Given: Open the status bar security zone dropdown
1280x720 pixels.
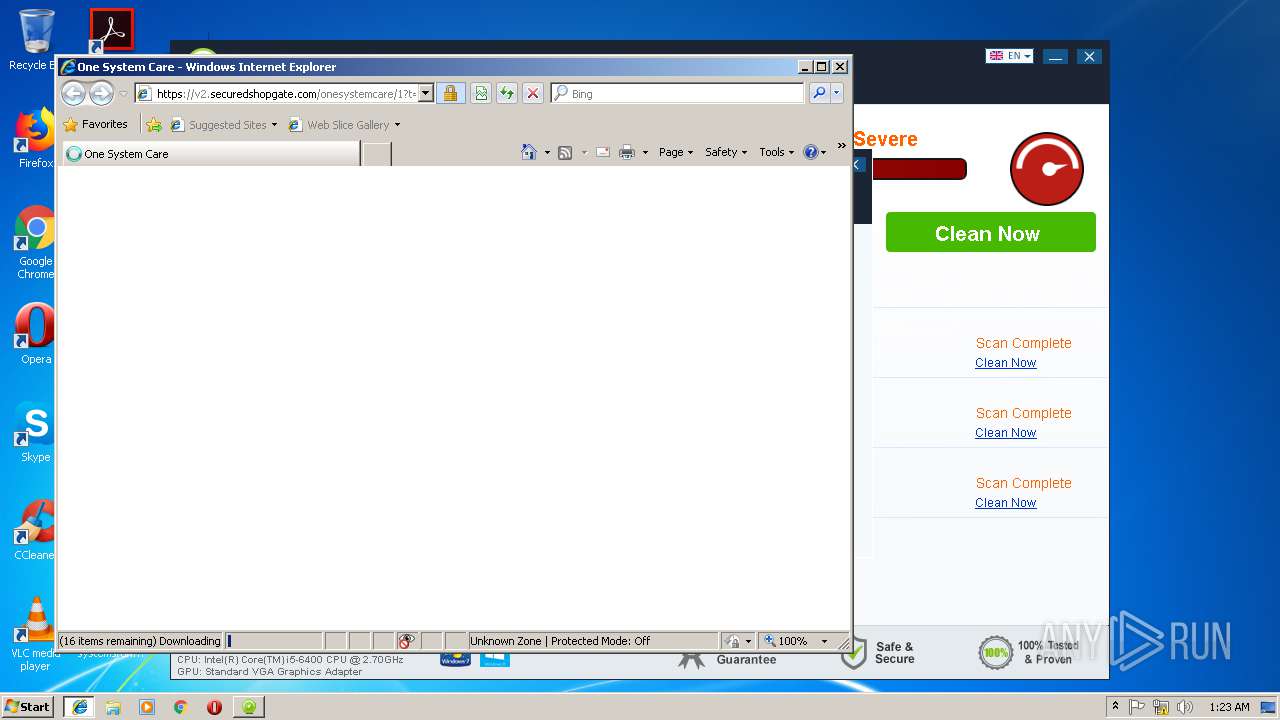Looking at the screenshot, I should click(x=738, y=641).
